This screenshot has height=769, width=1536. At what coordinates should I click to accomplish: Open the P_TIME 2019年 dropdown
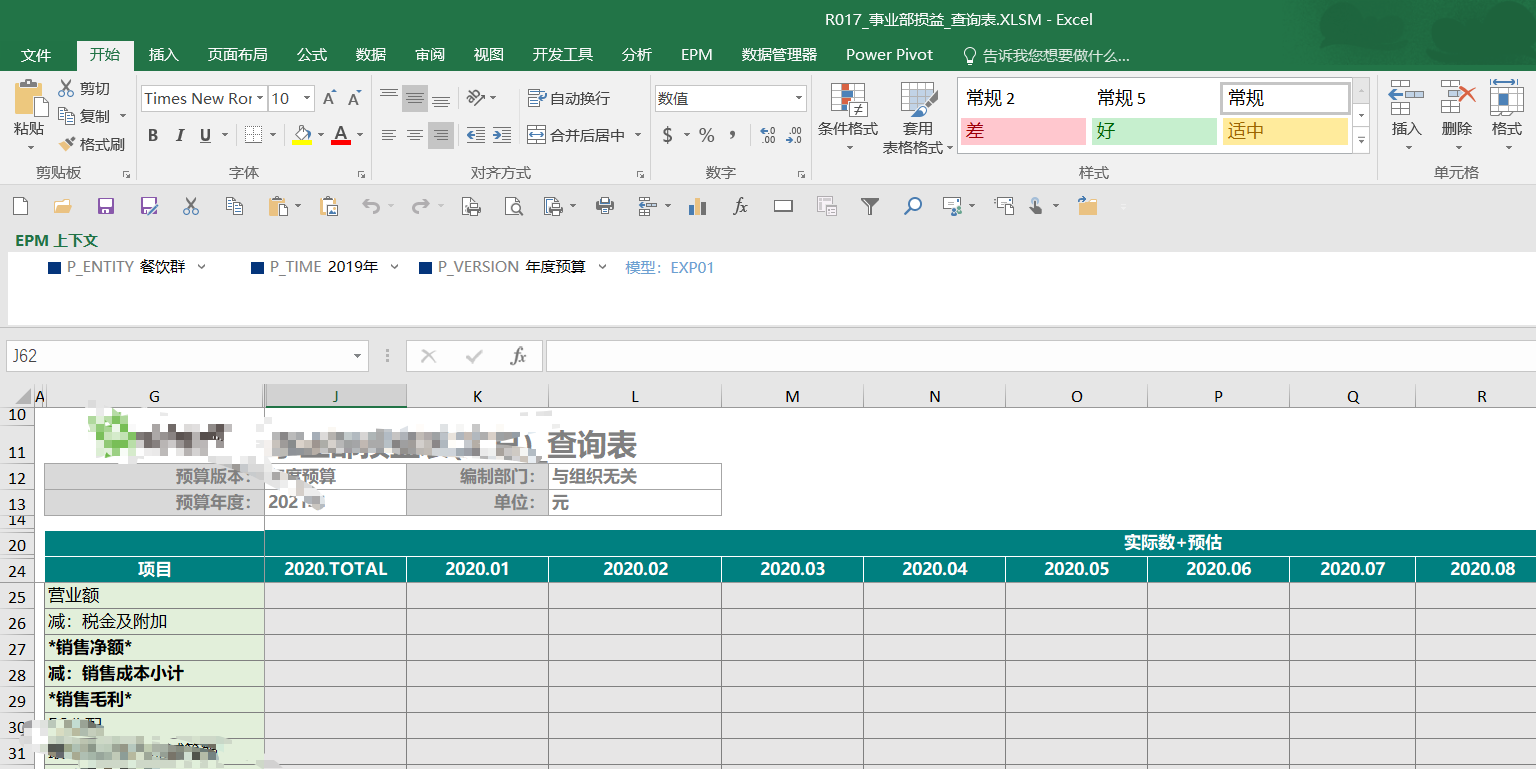tap(394, 266)
